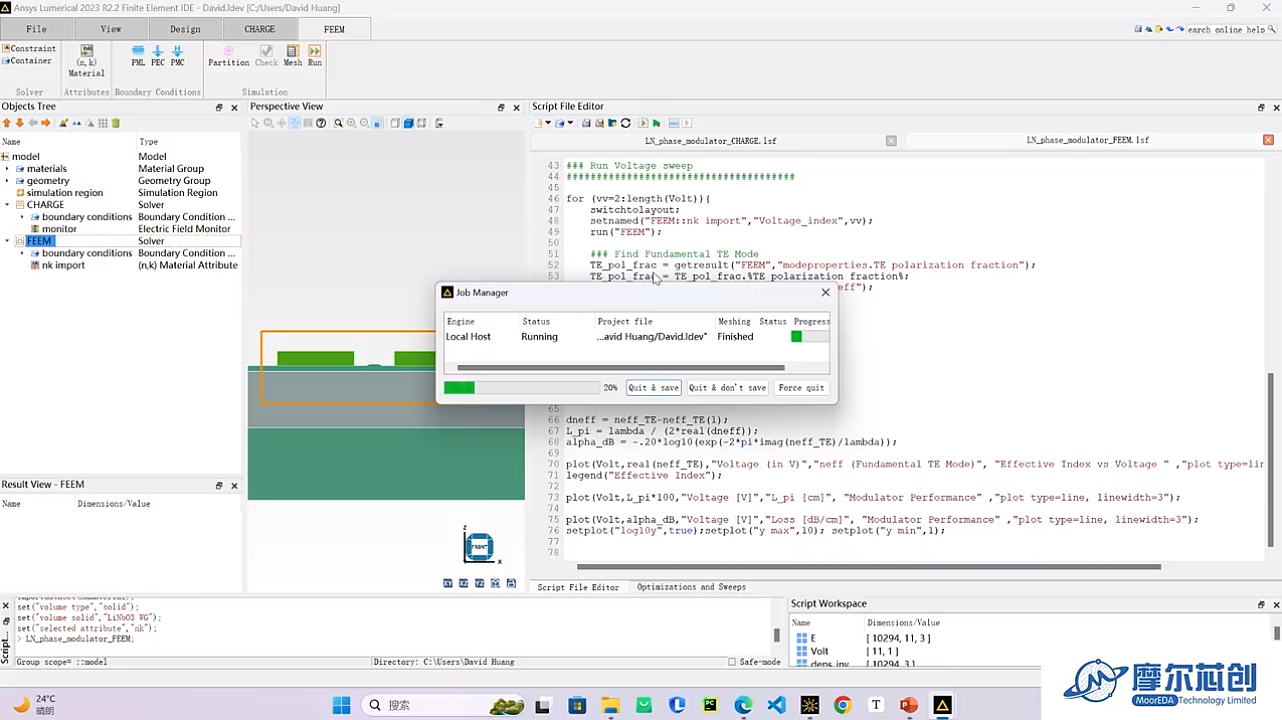Move object up in Objects Tree toolbar

point(7,123)
